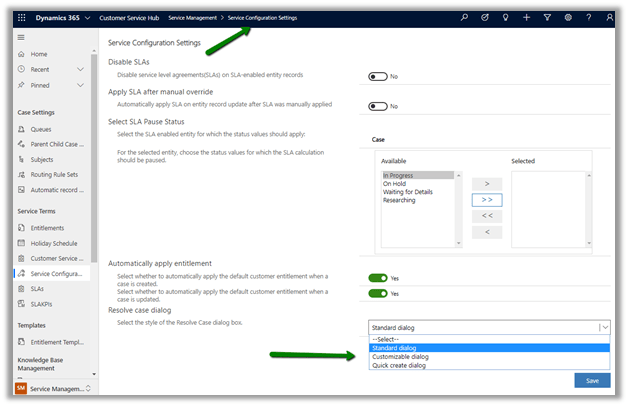
Task: Click the SM area badge icon
Action: [x=21, y=388]
